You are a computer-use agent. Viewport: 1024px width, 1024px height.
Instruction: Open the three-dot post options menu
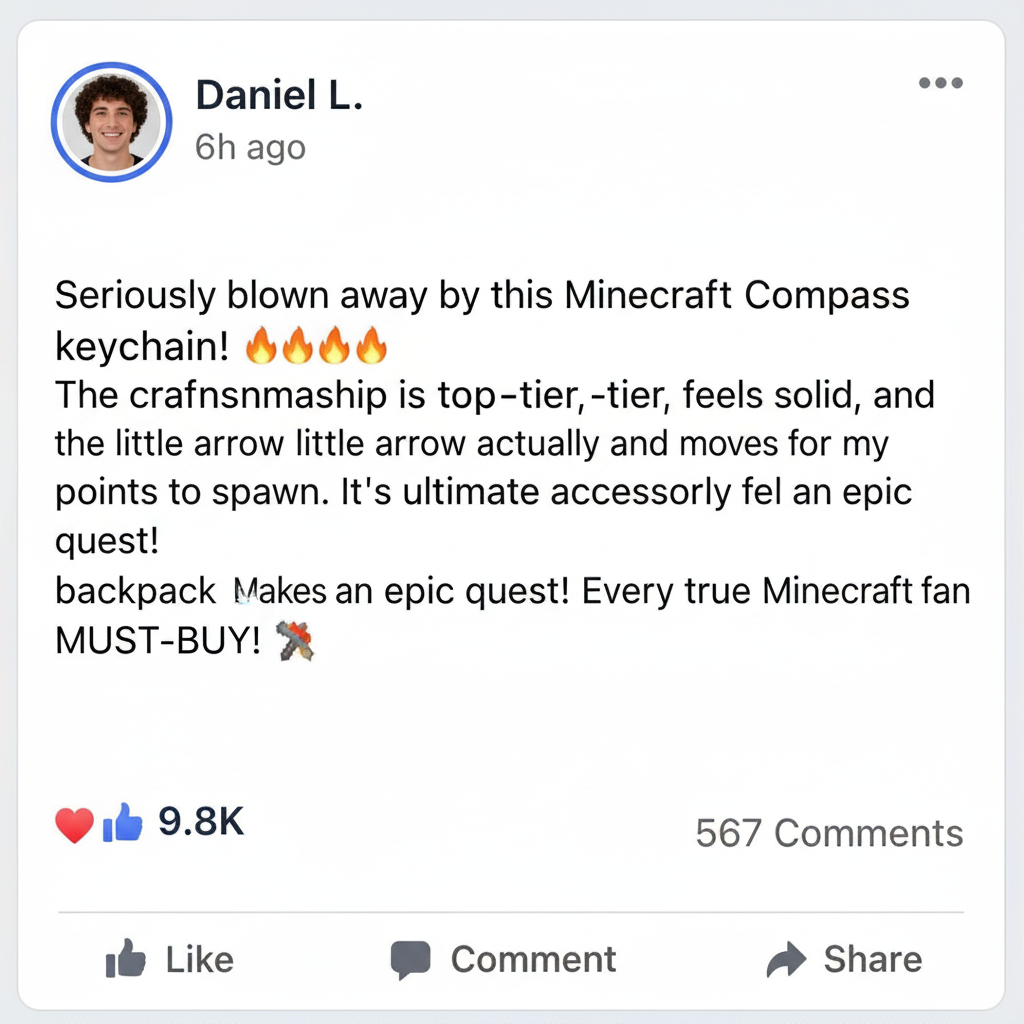click(x=940, y=83)
